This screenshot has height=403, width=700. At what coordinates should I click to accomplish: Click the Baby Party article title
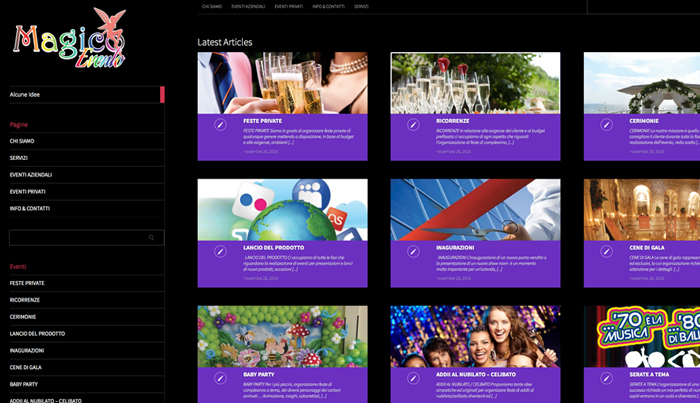(x=258, y=374)
